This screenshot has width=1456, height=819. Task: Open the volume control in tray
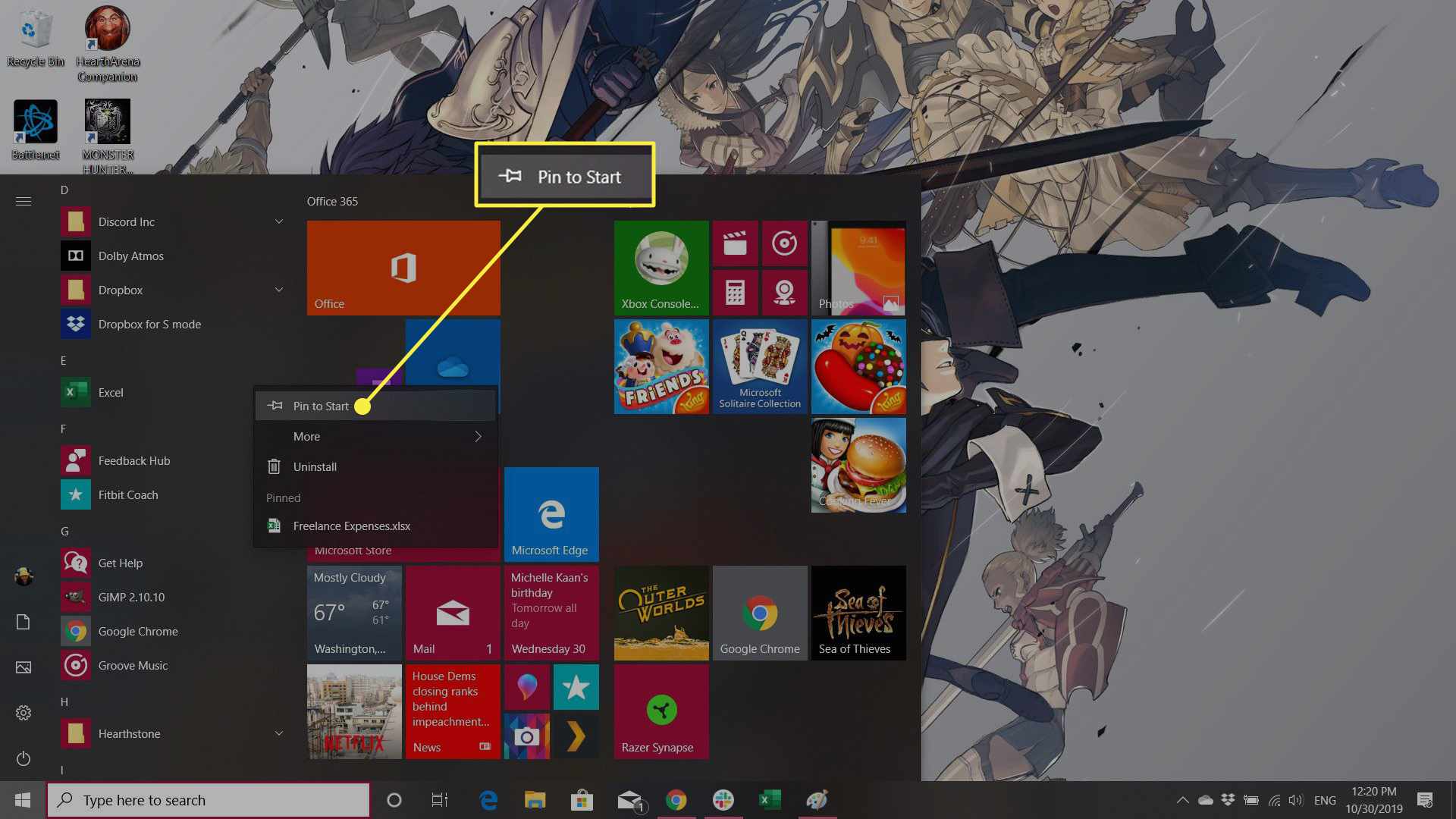pyautogui.click(x=1296, y=800)
